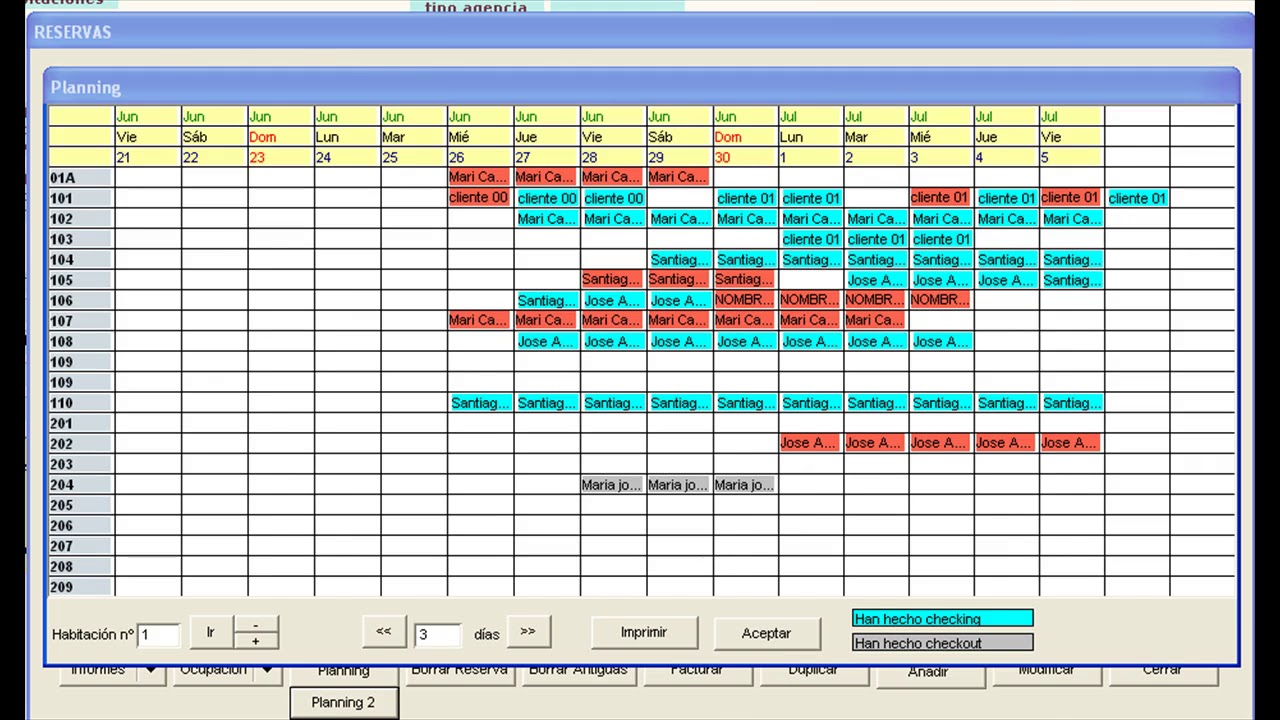Select Santiag... booking in room 110 on day 26
This screenshot has width=1280, height=720.
481,403
